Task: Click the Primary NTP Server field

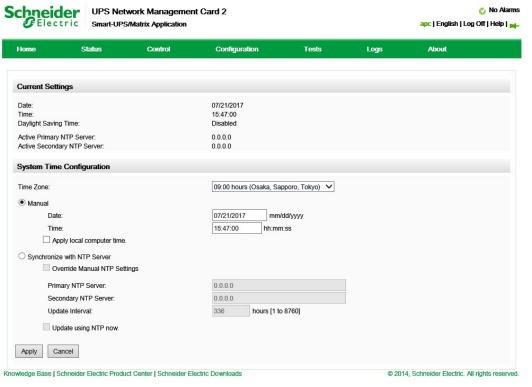Action: [x=279, y=285]
